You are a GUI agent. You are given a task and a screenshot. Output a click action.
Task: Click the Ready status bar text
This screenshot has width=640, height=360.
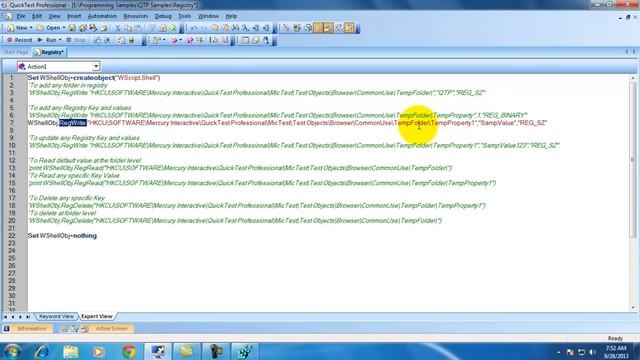[x=615, y=338]
